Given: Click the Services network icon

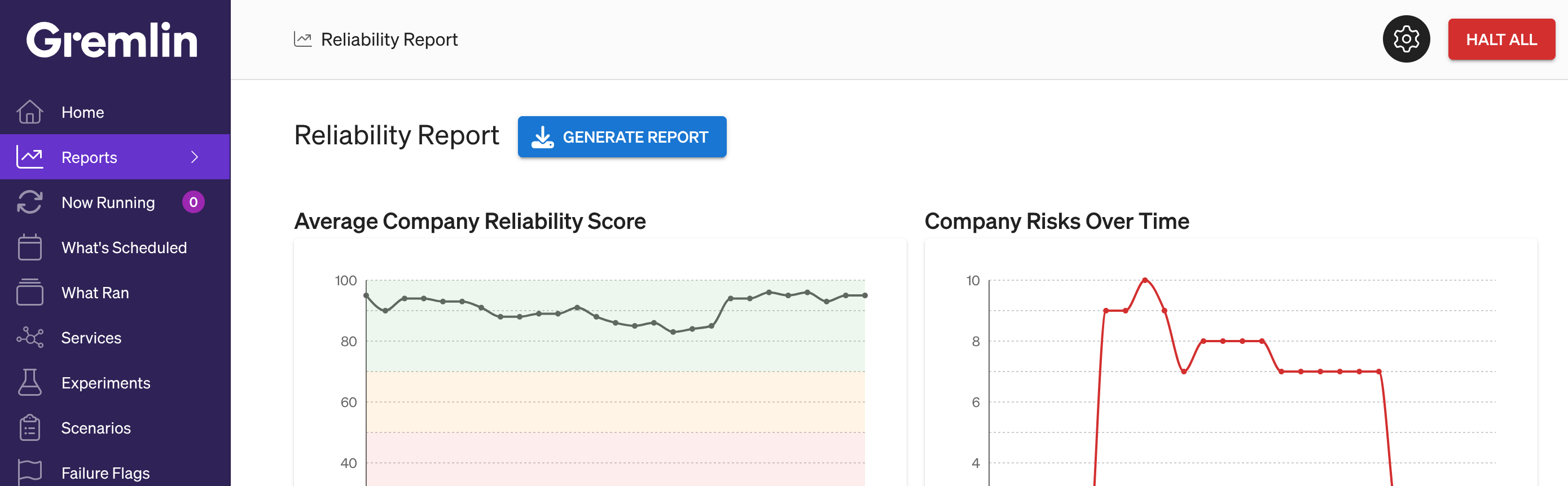Looking at the screenshot, I should coord(30,337).
